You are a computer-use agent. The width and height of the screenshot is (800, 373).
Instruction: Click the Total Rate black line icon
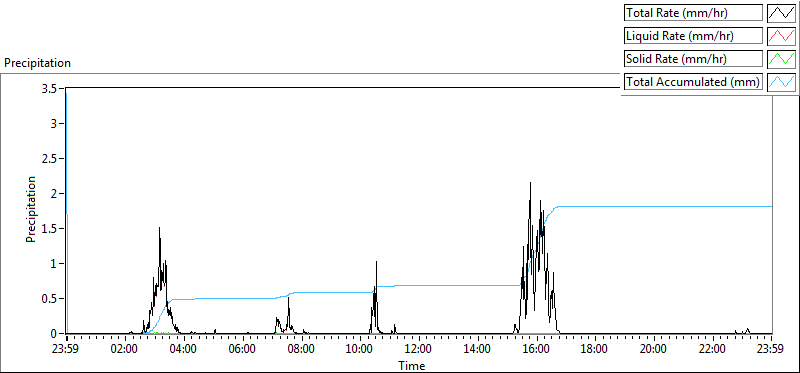[781, 13]
